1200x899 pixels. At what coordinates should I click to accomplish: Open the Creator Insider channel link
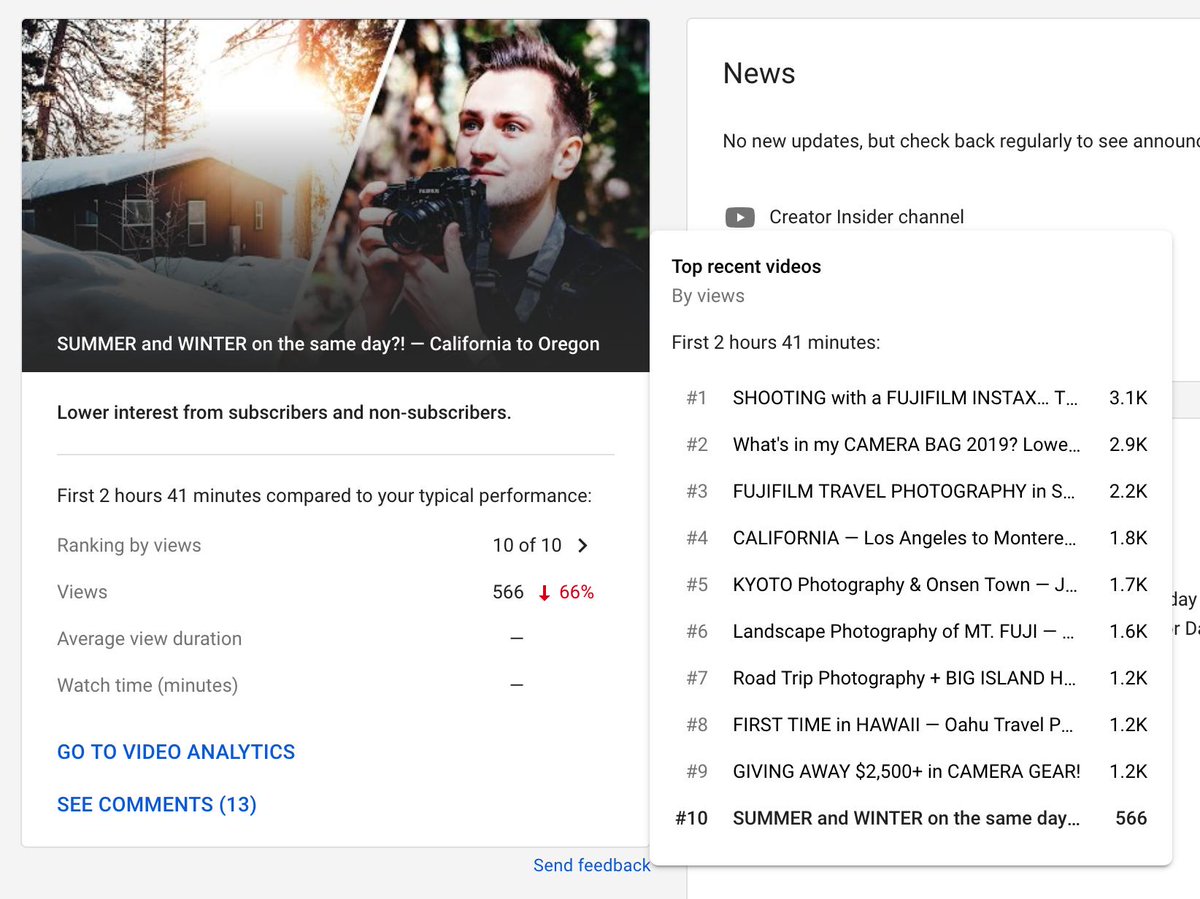pyautogui.click(x=866, y=217)
